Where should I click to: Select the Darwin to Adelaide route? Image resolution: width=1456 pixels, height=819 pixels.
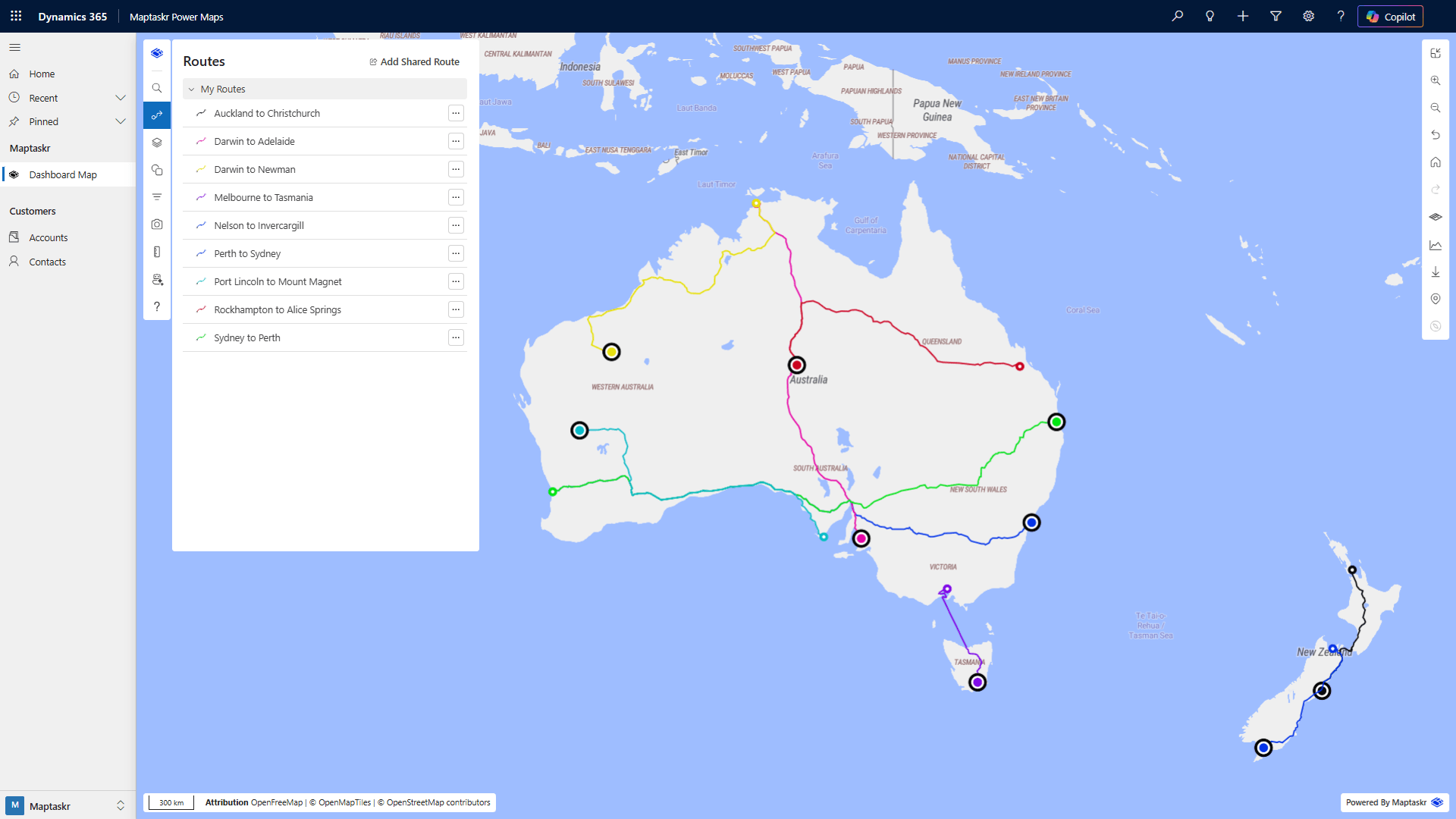(x=254, y=141)
